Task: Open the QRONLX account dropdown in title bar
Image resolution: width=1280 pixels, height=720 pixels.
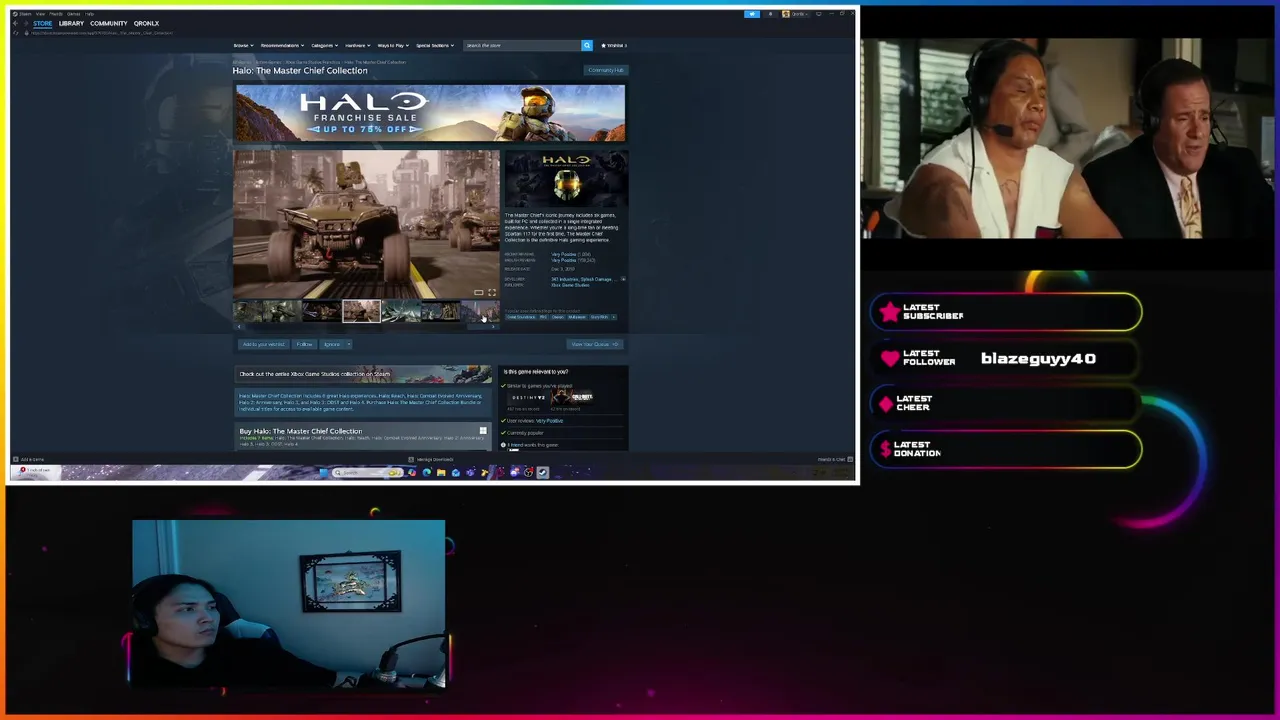Action: coord(796,14)
